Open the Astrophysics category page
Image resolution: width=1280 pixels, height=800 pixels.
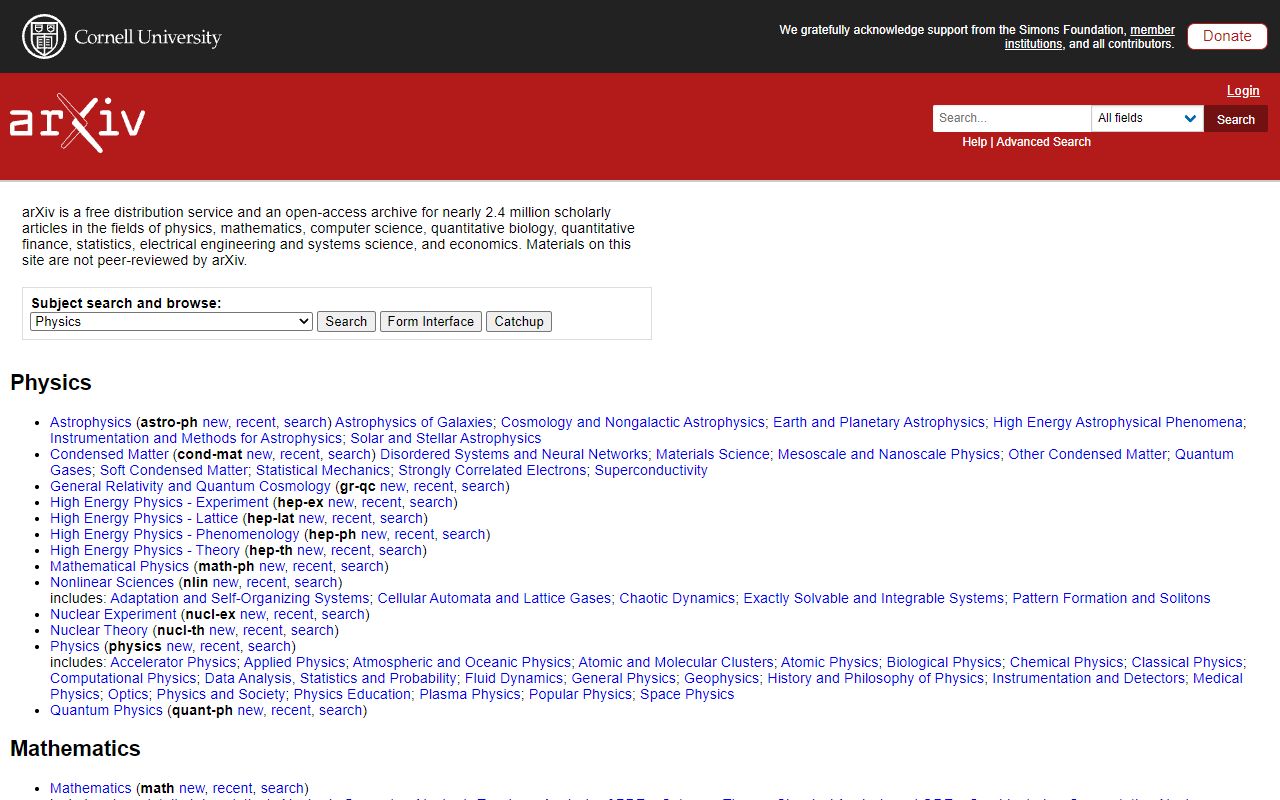[90, 422]
